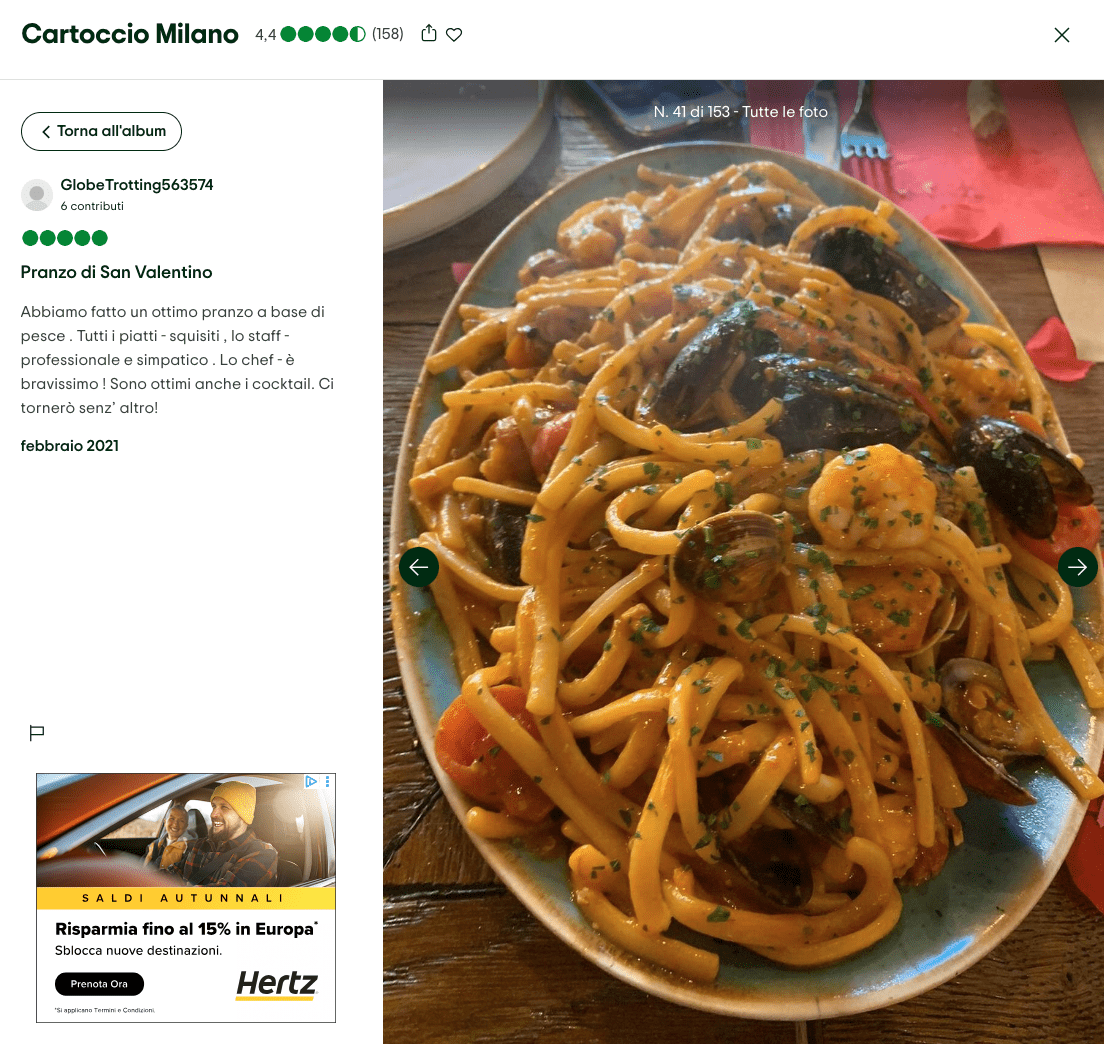Screen dimensions: 1104x1044
Task: Open the AdChoices icon on Hertz ad
Action: tap(310, 781)
